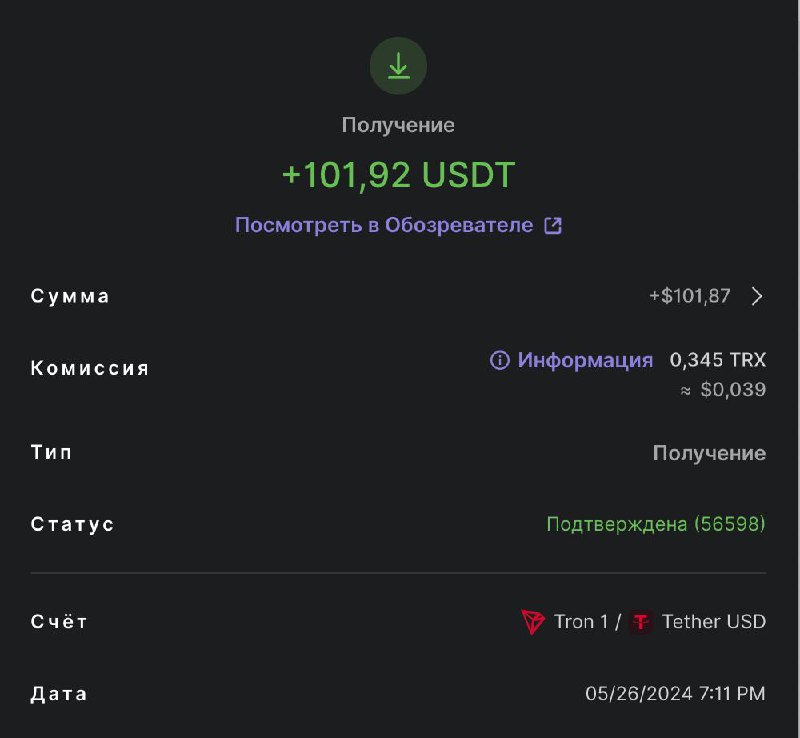Click the Tron 1 account label
The height and width of the screenshot is (738, 800).
(581, 622)
